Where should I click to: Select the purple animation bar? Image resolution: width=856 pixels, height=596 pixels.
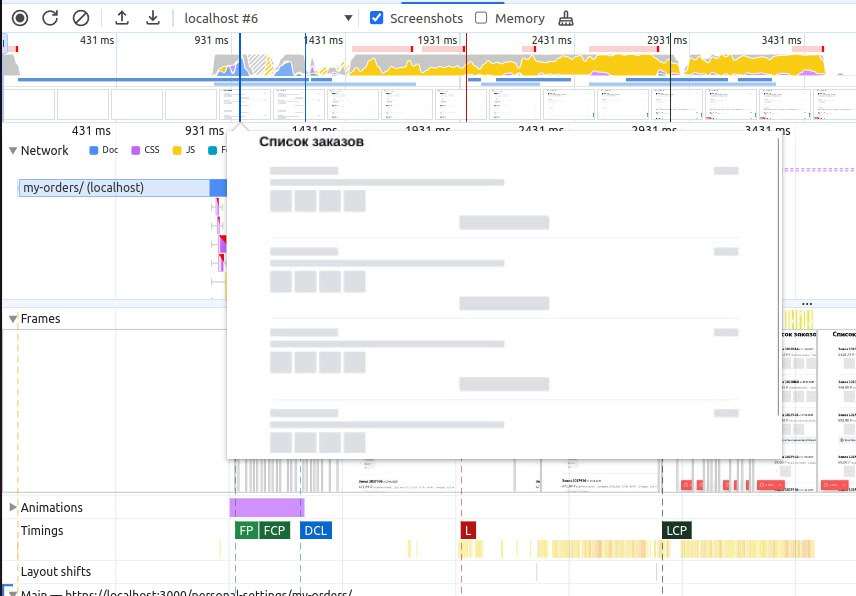[267, 508]
